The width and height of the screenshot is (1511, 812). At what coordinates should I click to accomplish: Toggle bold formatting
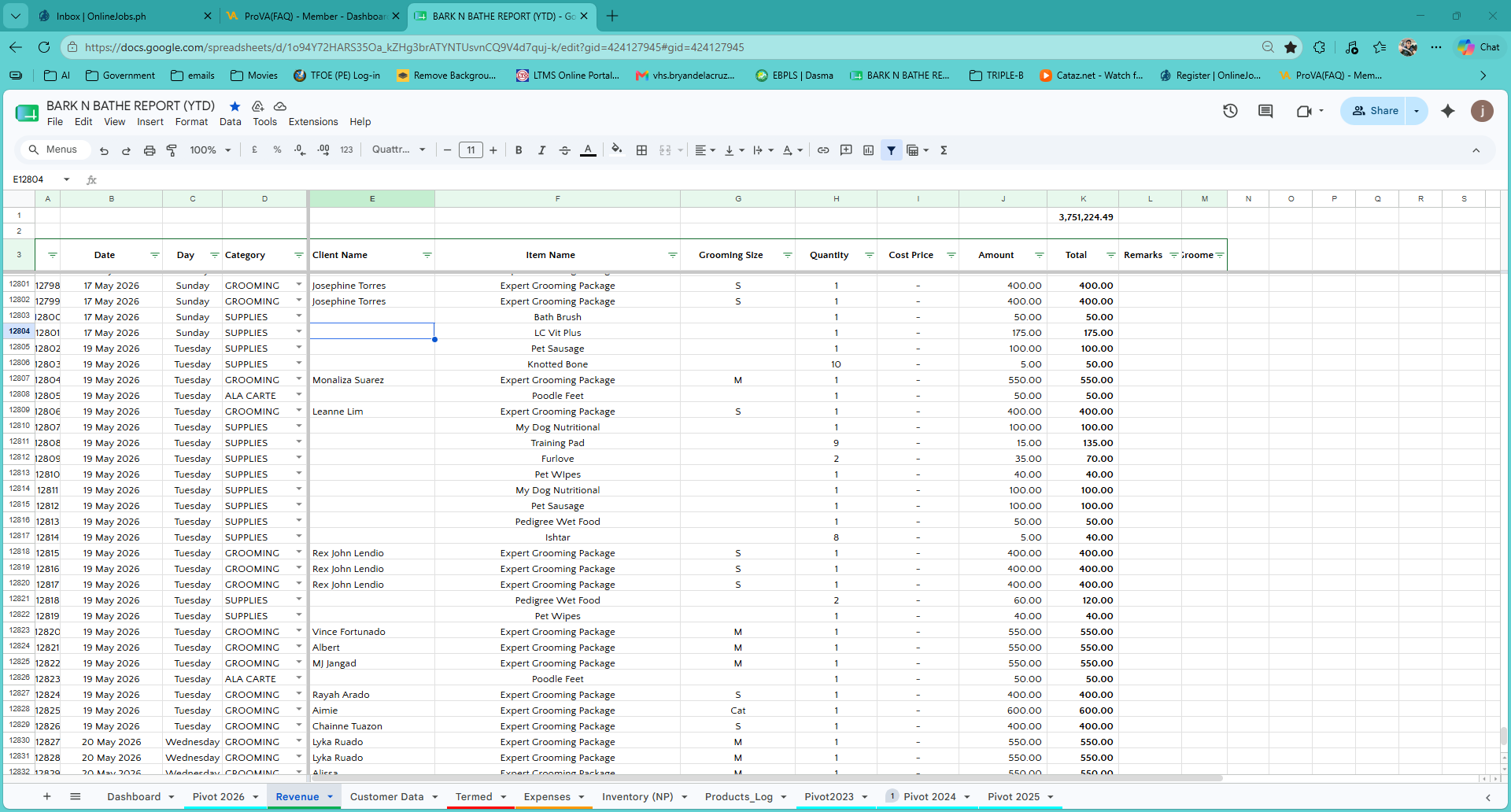pyautogui.click(x=519, y=150)
